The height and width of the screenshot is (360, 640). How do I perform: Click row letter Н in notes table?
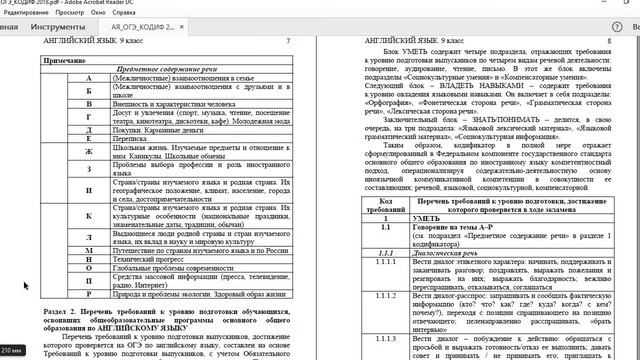(89, 259)
